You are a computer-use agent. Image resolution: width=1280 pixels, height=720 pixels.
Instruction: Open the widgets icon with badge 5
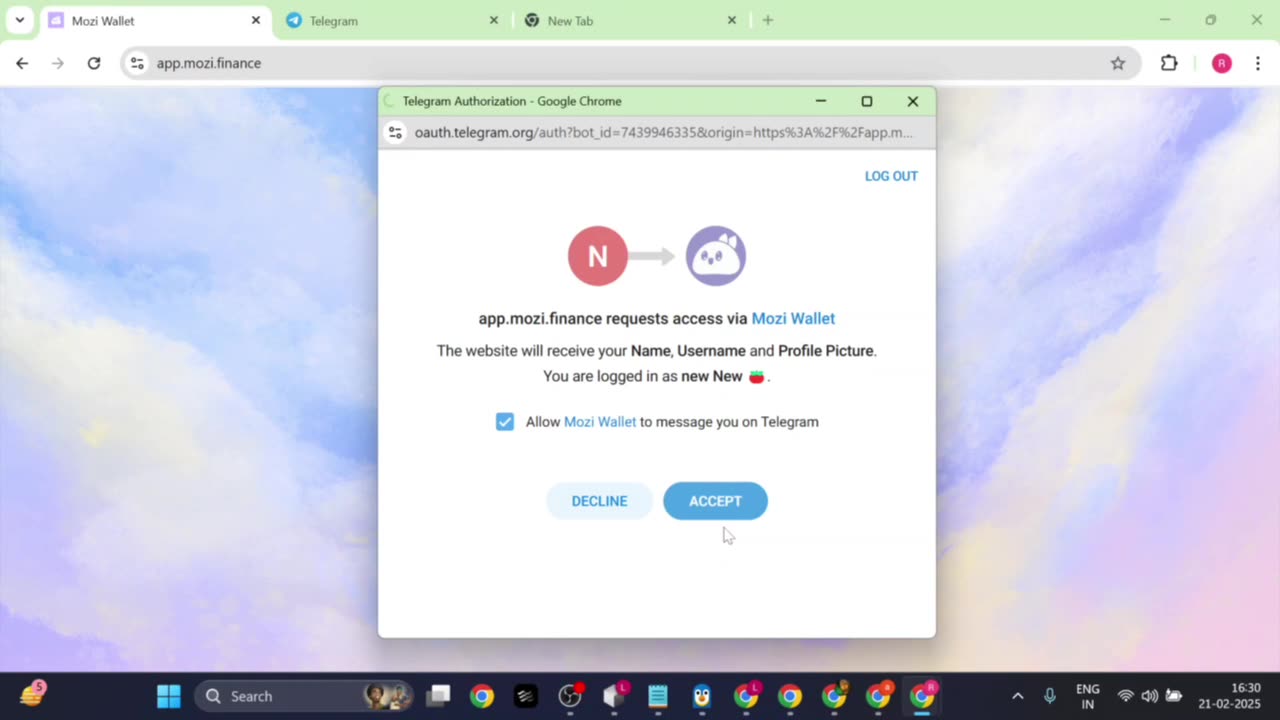click(32, 694)
